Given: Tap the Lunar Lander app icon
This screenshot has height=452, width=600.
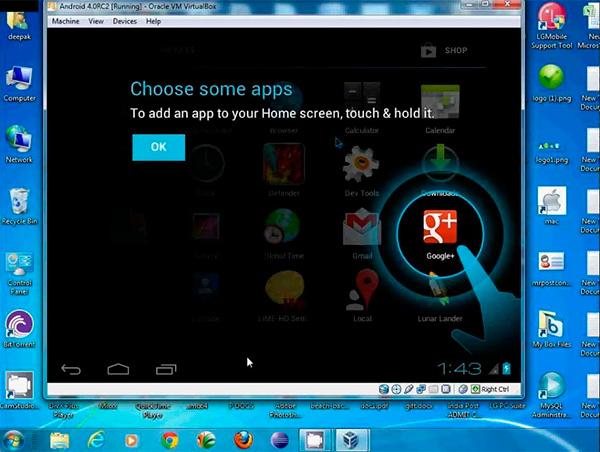Looking at the screenshot, I should (x=439, y=290).
